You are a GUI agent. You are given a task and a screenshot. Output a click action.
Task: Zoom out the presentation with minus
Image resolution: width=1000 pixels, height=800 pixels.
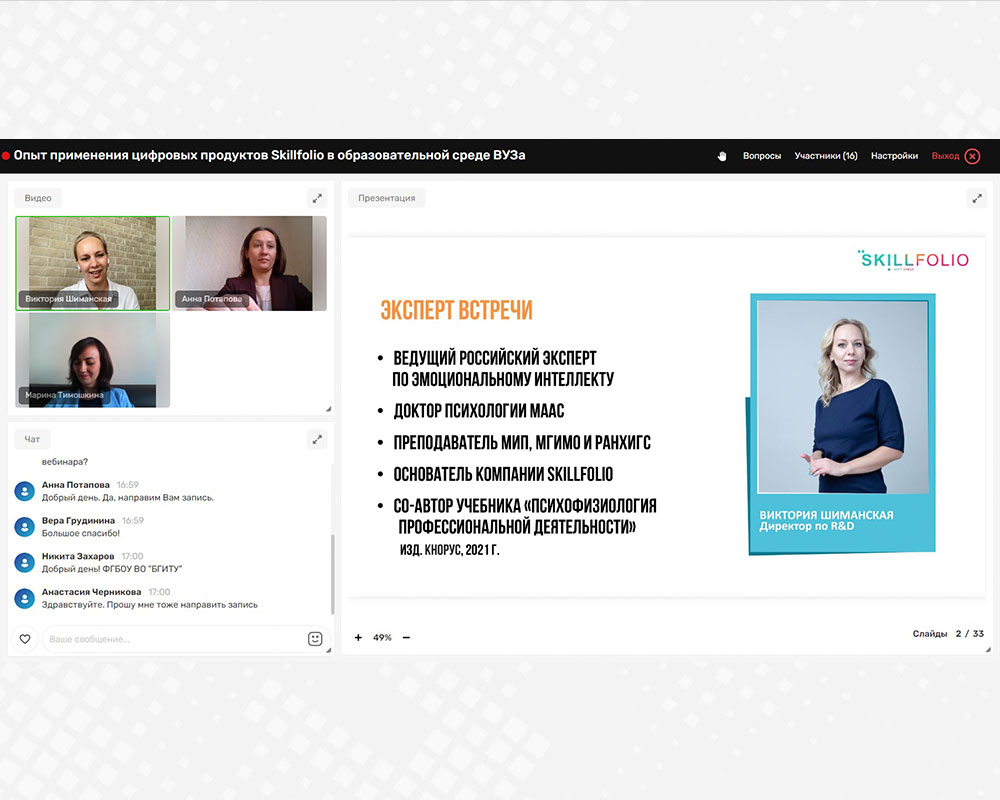click(406, 637)
